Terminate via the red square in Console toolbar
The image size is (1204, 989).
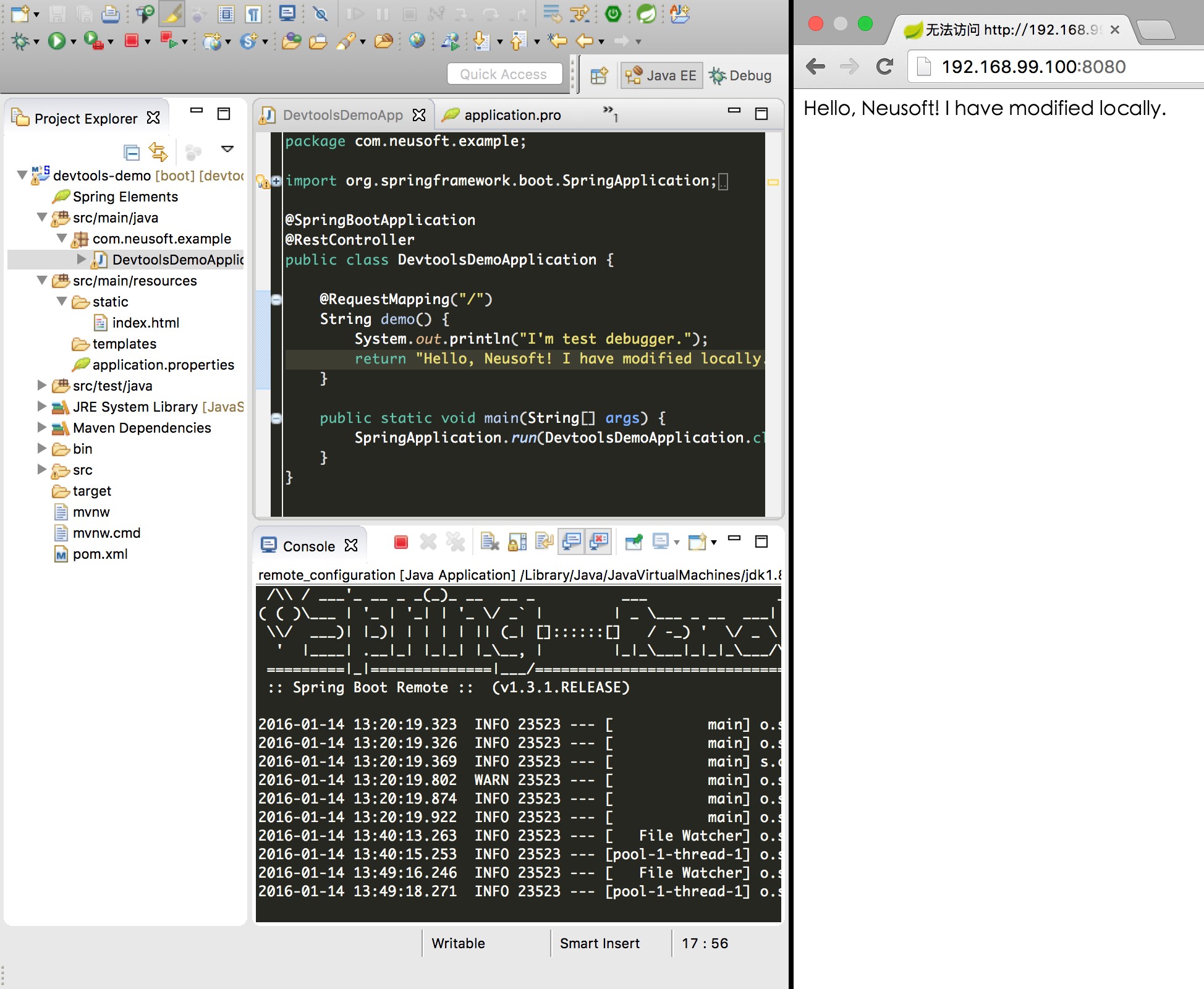pos(401,542)
